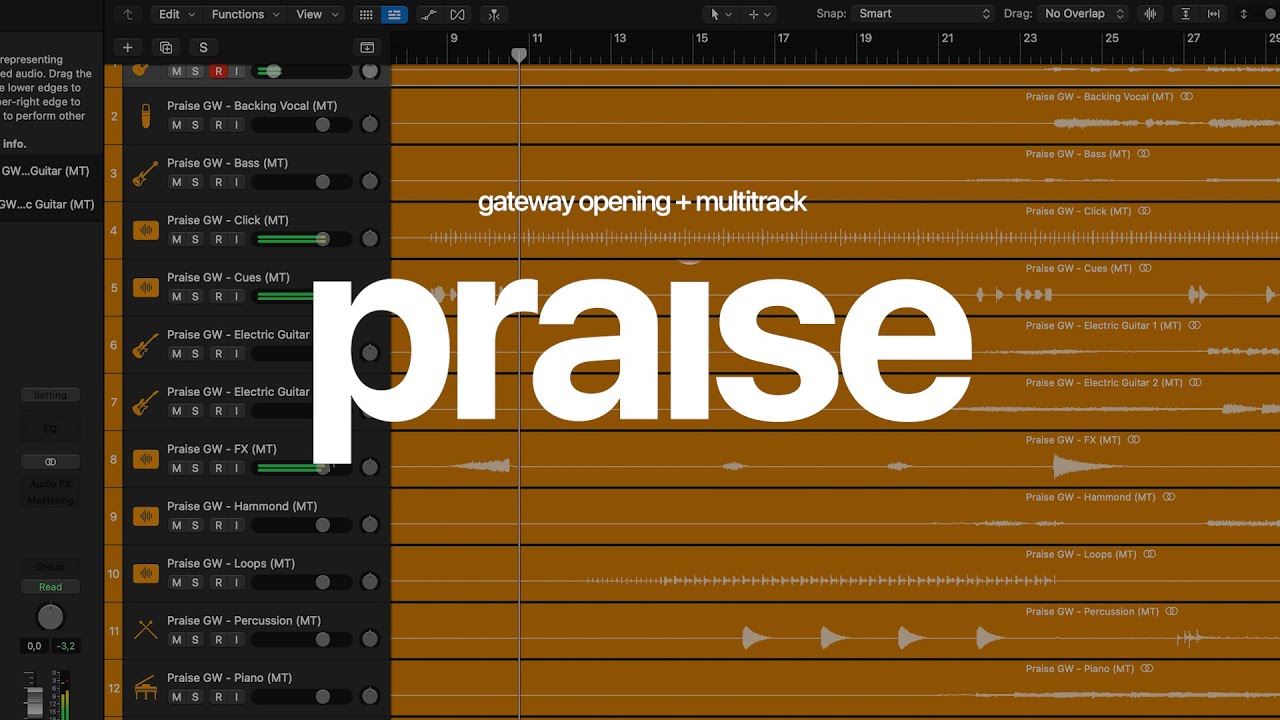The image size is (1280, 720).
Task: Solo the Bass track
Action: click(195, 182)
